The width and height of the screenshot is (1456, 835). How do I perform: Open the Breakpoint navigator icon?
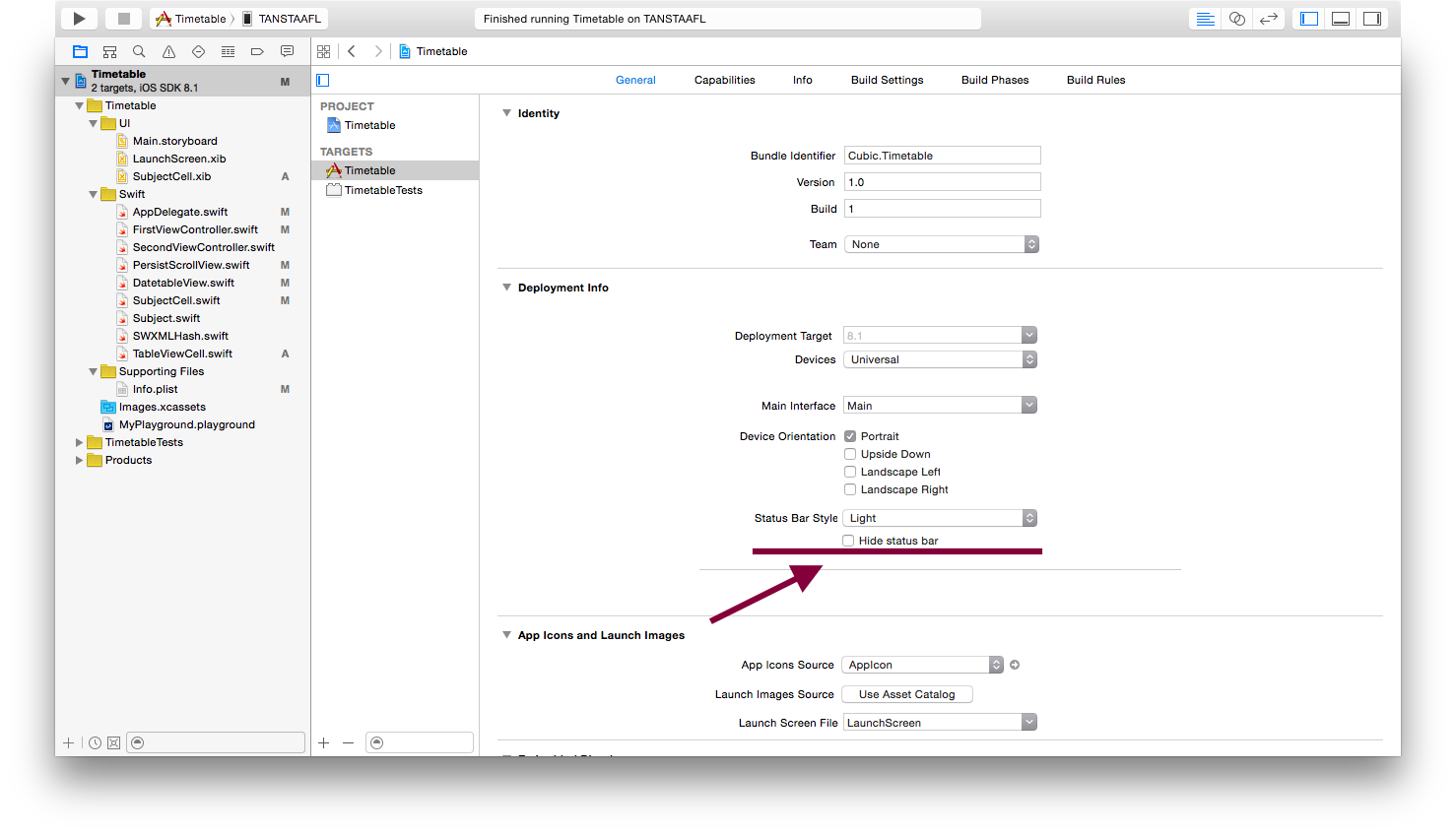tap(257, 51)
